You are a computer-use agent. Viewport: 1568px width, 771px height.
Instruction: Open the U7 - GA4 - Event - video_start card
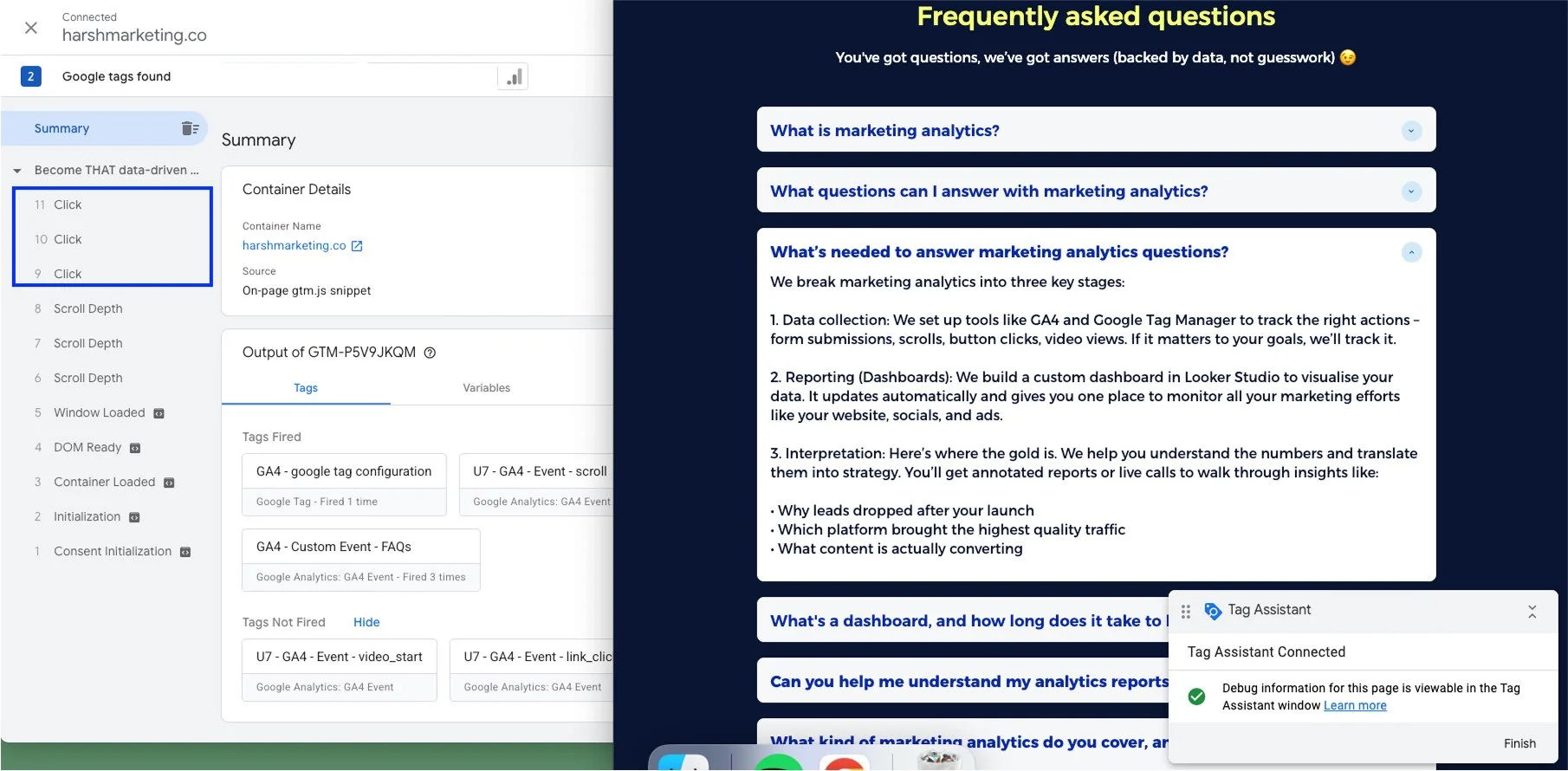pos(339,671)
